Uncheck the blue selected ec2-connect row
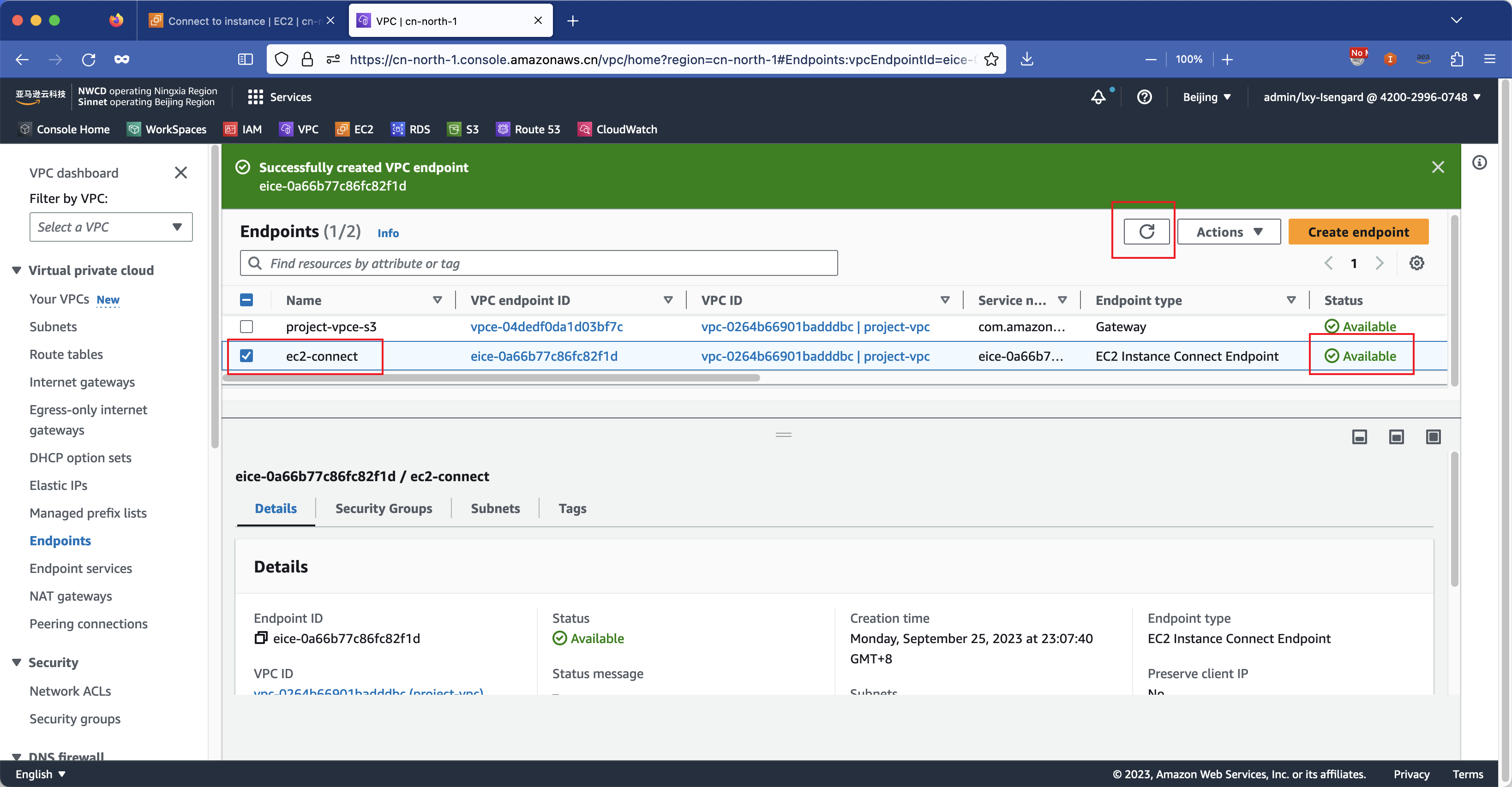Screen dimensions: 1512x787 coord(248,356)
